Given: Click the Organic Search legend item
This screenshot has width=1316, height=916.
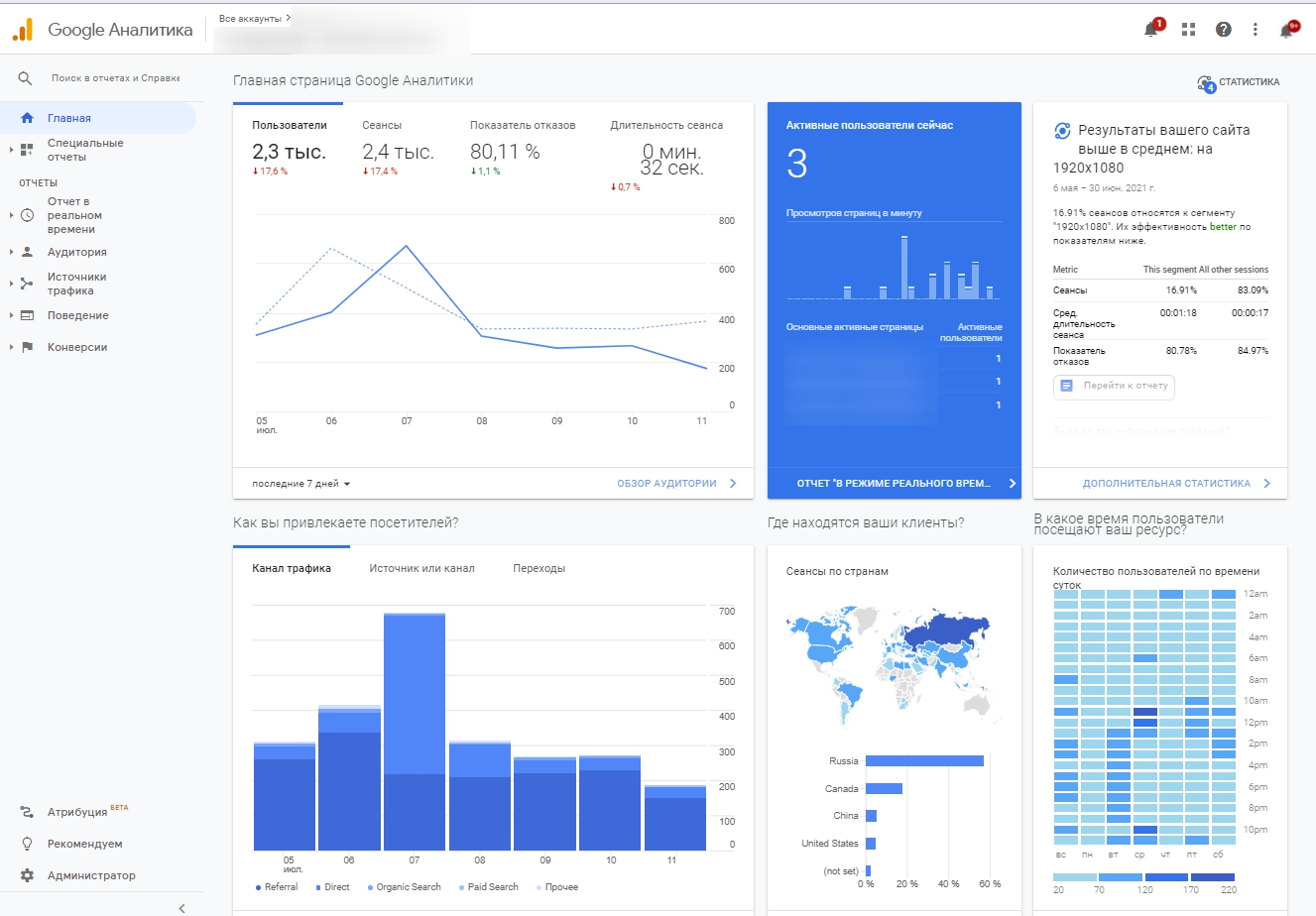Looking at the screenshot, I should click(405, 887).
